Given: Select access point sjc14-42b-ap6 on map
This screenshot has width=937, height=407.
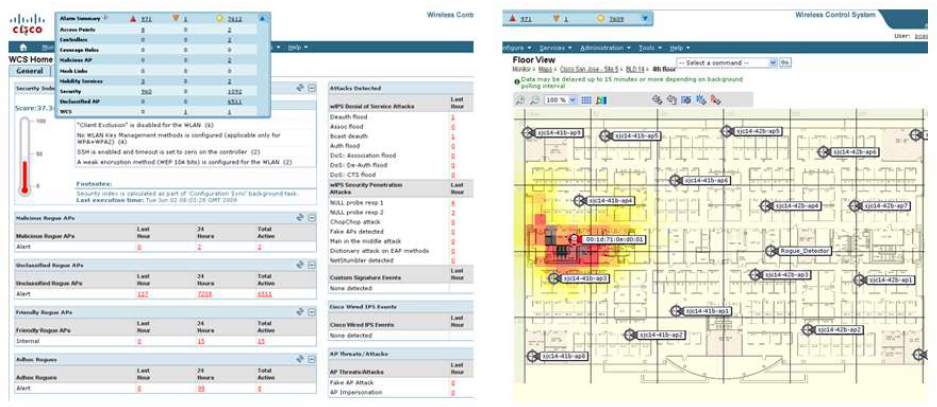Looking at the screenshot, I should point(849,152).
